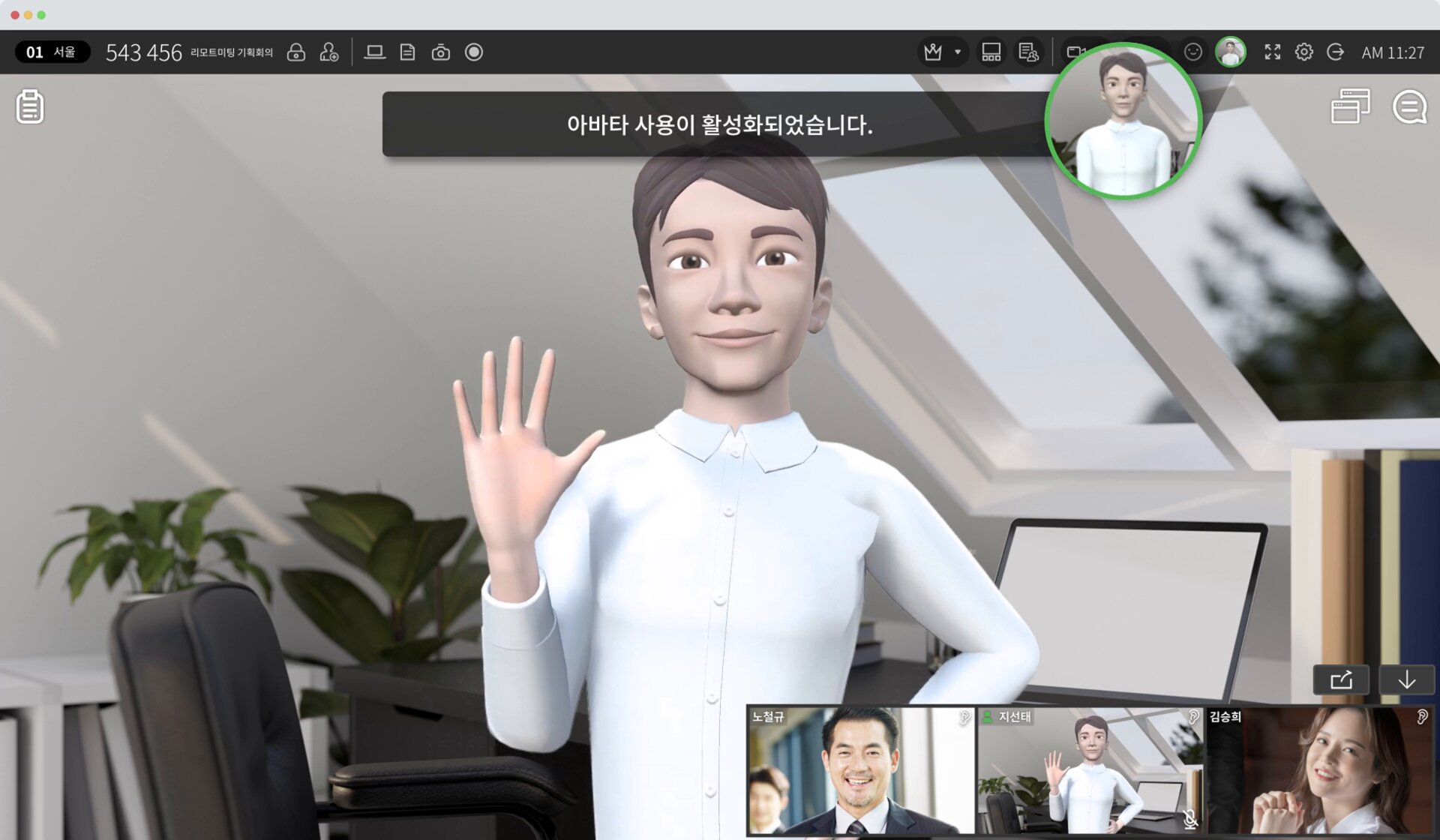The image size is (1440, 840).
Task: Toggle listen mode on 김승희's video
Action: click(x=1423, y=717)
